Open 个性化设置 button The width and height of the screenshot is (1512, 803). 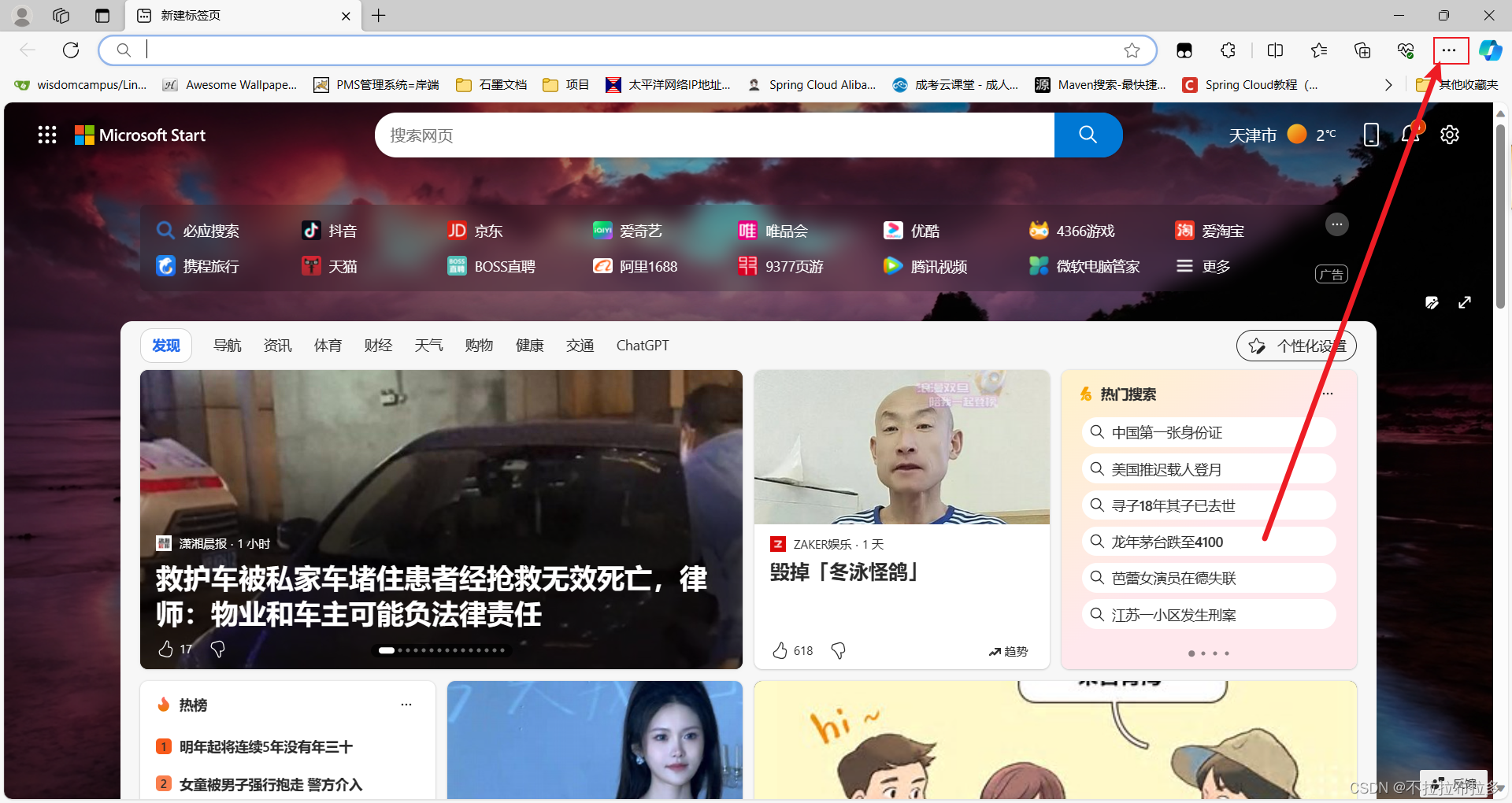coord(1296,346)
